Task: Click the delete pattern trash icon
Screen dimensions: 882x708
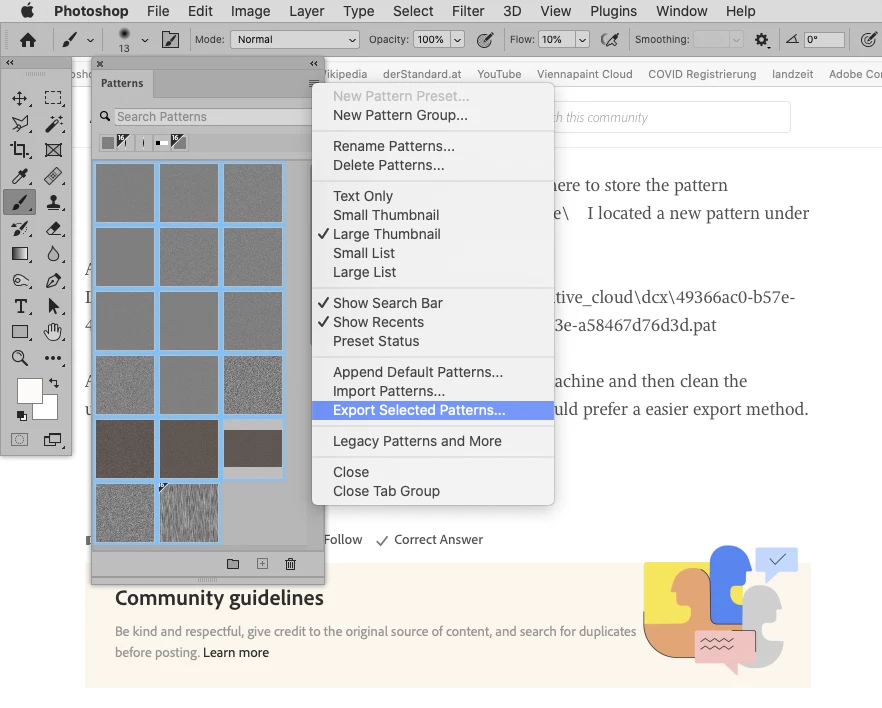Action: point(290,563)
